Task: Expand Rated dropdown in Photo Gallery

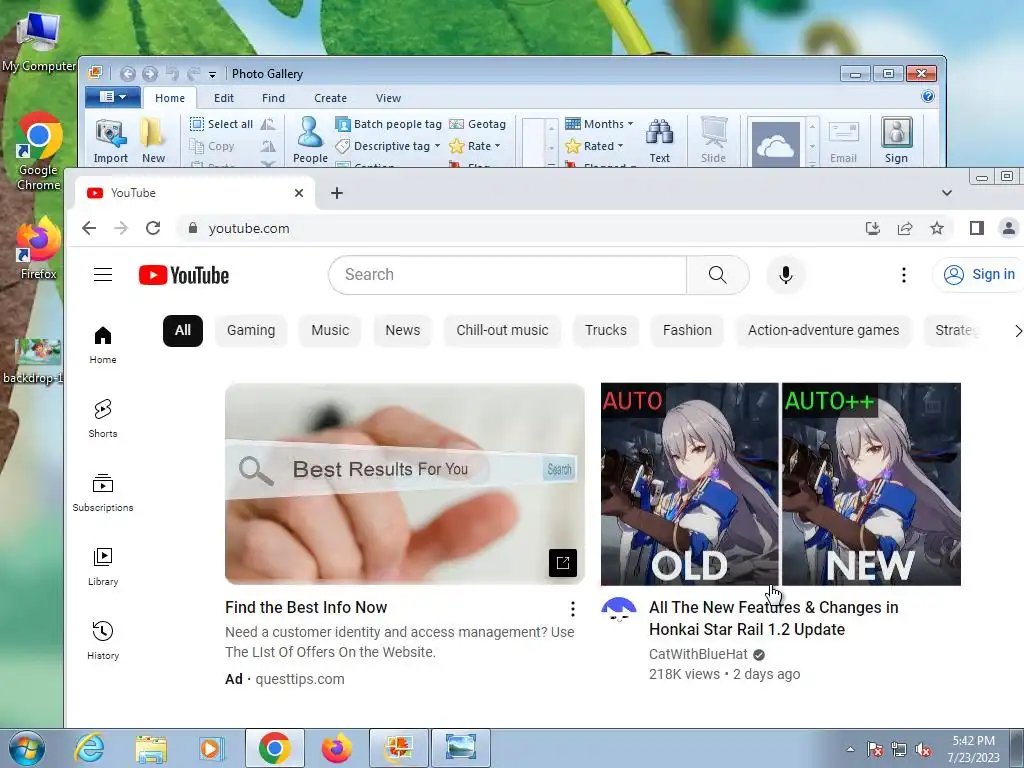Action: pyautogui.click(x=620, y=146)
